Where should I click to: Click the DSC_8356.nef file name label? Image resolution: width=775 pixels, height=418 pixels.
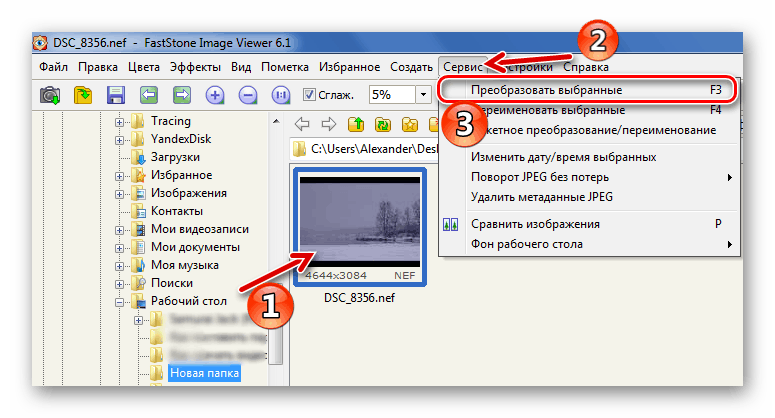(x=359, y=298)
